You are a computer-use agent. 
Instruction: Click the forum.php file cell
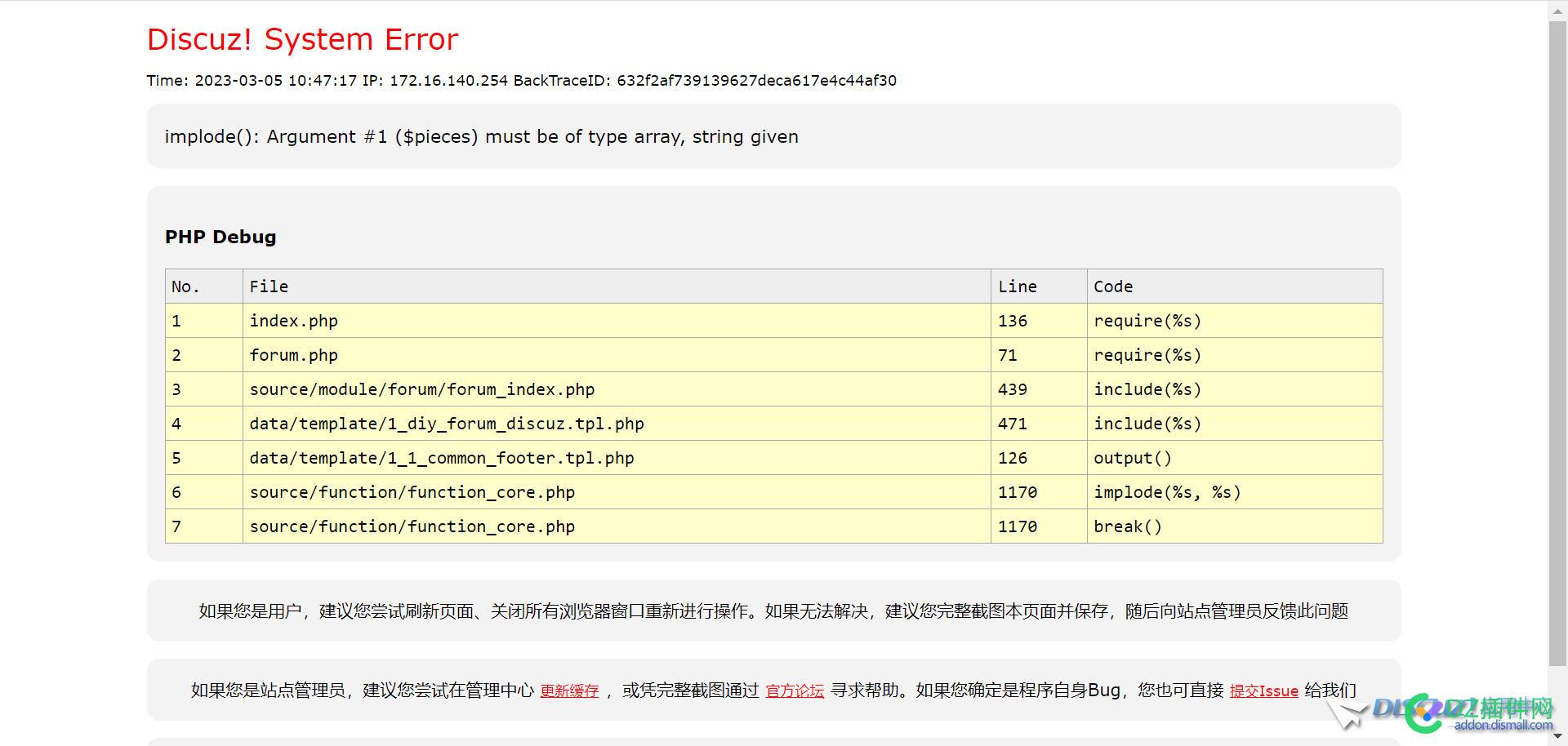click(617, 355)
